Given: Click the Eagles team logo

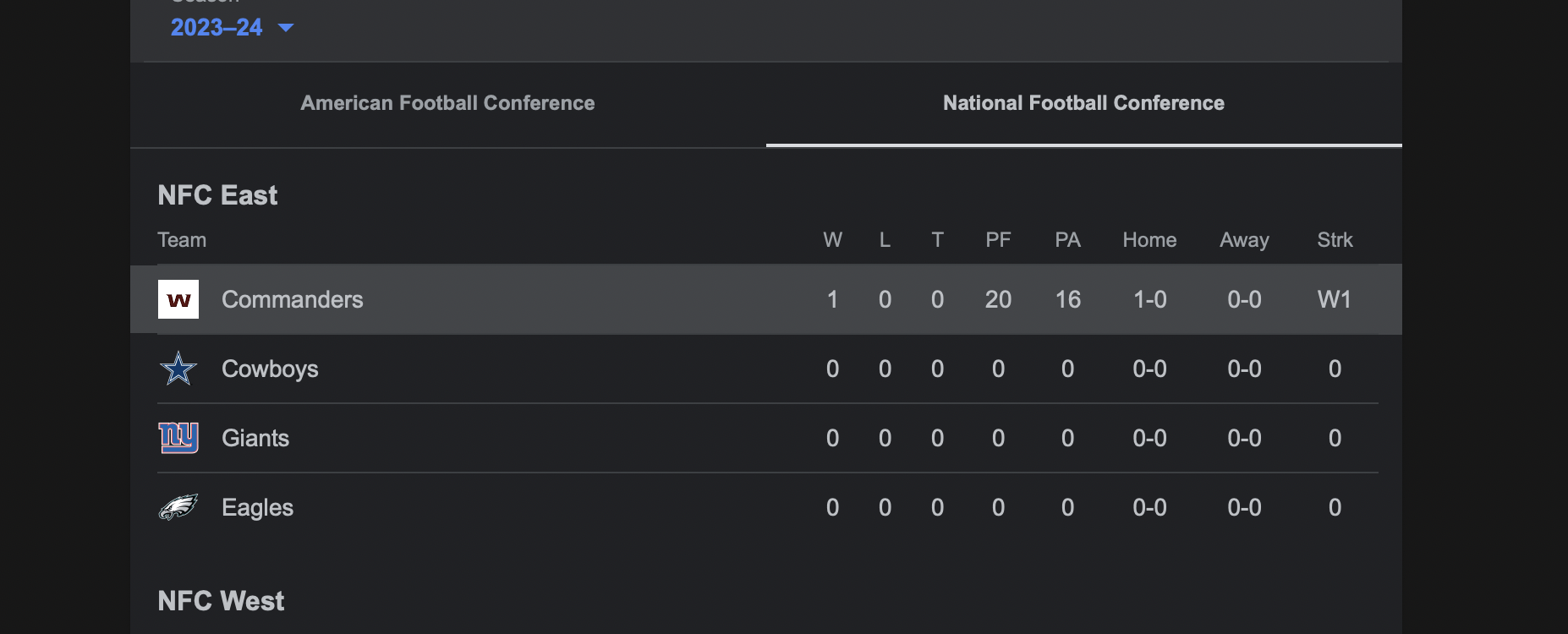Looking at the screenshot, I should tap(178, 507).
